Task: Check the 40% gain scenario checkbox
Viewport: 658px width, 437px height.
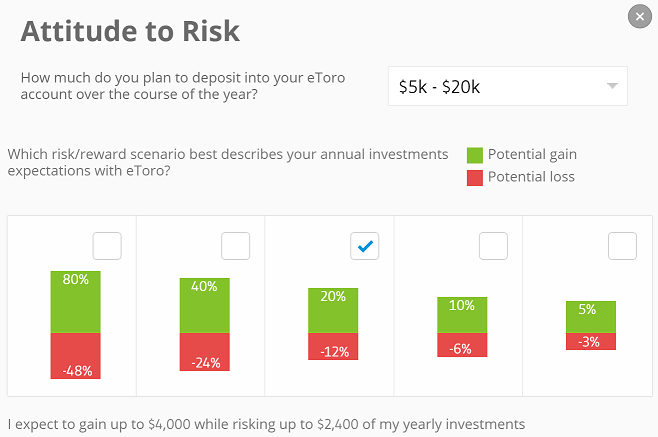Action: click(x=235, y=246)
